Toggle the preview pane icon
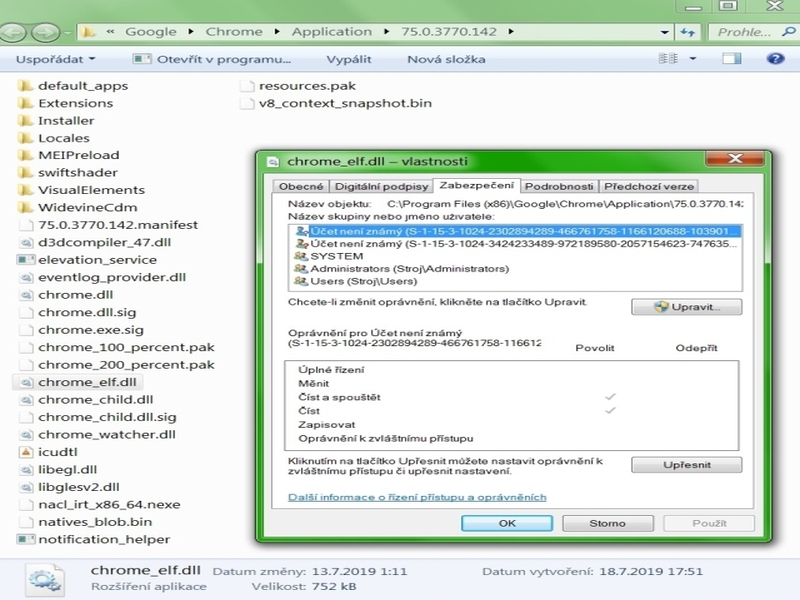Image resolution: width=800 pixels, height=600 pixels. pos(732,59)
